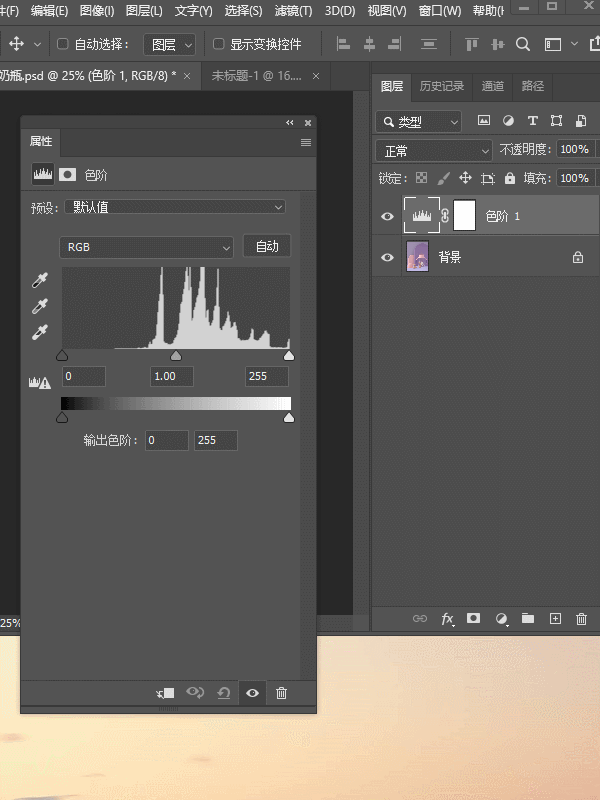This screenshot has width=600, height=800.
Task: Open the workspace layout switcher icon
Action: tap(553, 44)
